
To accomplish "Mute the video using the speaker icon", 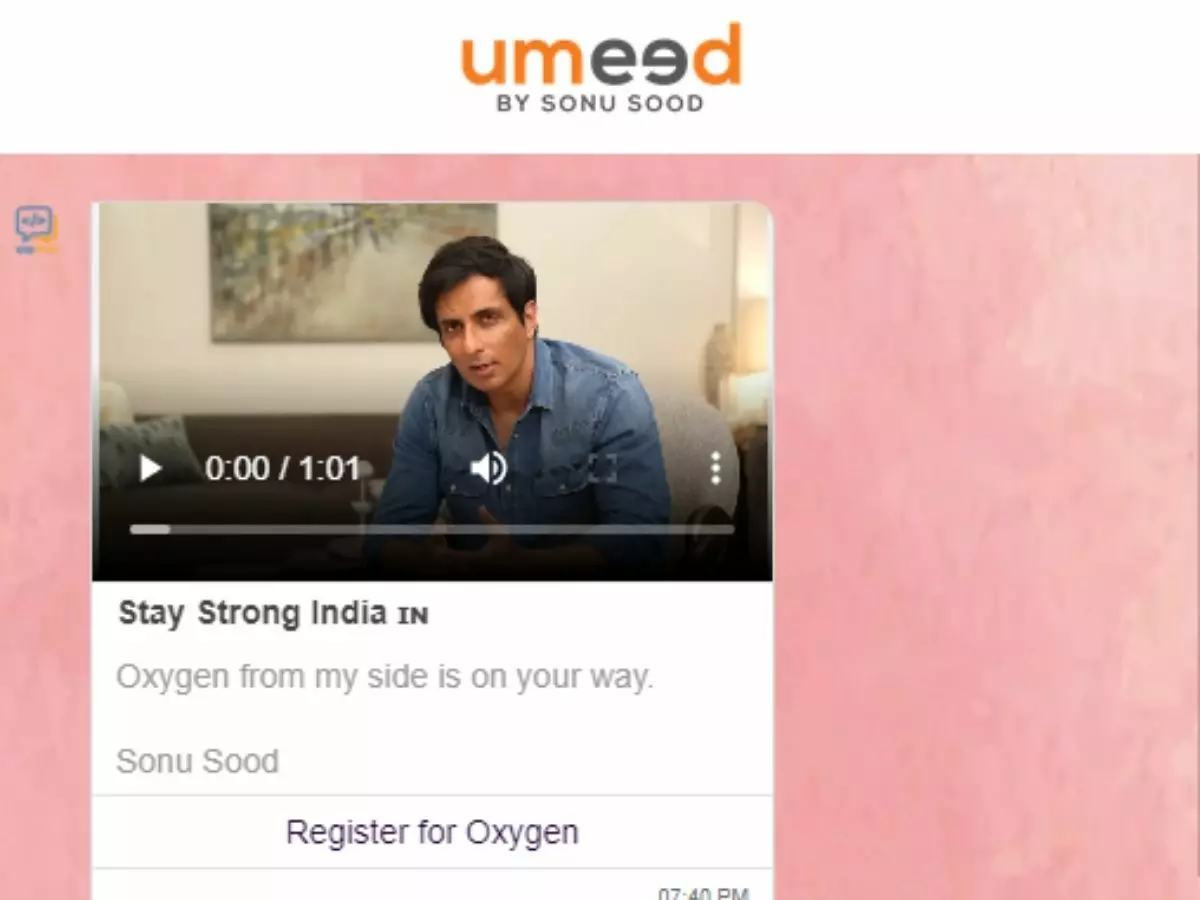I will click(x=488, y=468).
